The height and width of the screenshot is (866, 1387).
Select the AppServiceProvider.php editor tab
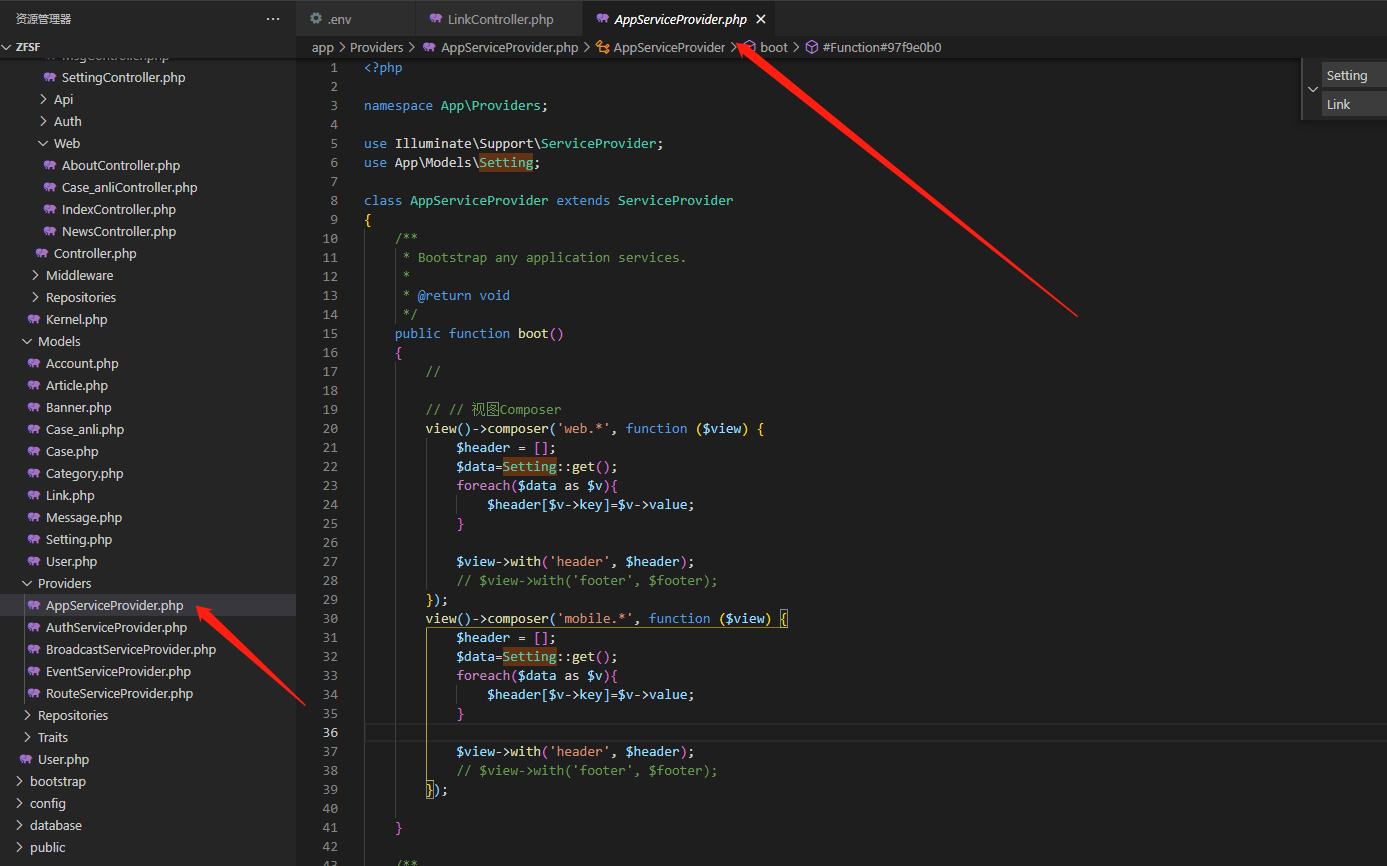click(680, 19)
